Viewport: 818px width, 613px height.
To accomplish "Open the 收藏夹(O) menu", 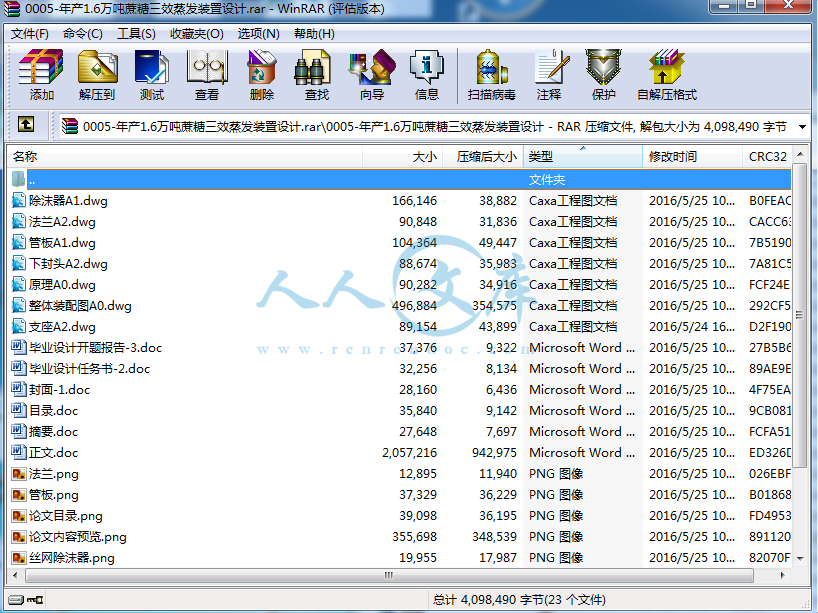I will (x=197, y=34).
